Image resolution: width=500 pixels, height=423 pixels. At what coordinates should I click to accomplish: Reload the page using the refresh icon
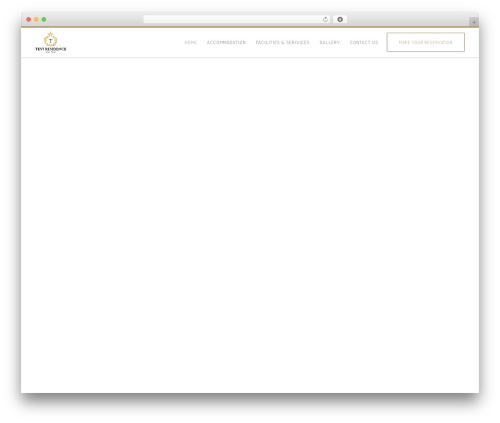(x=325, y=19)
